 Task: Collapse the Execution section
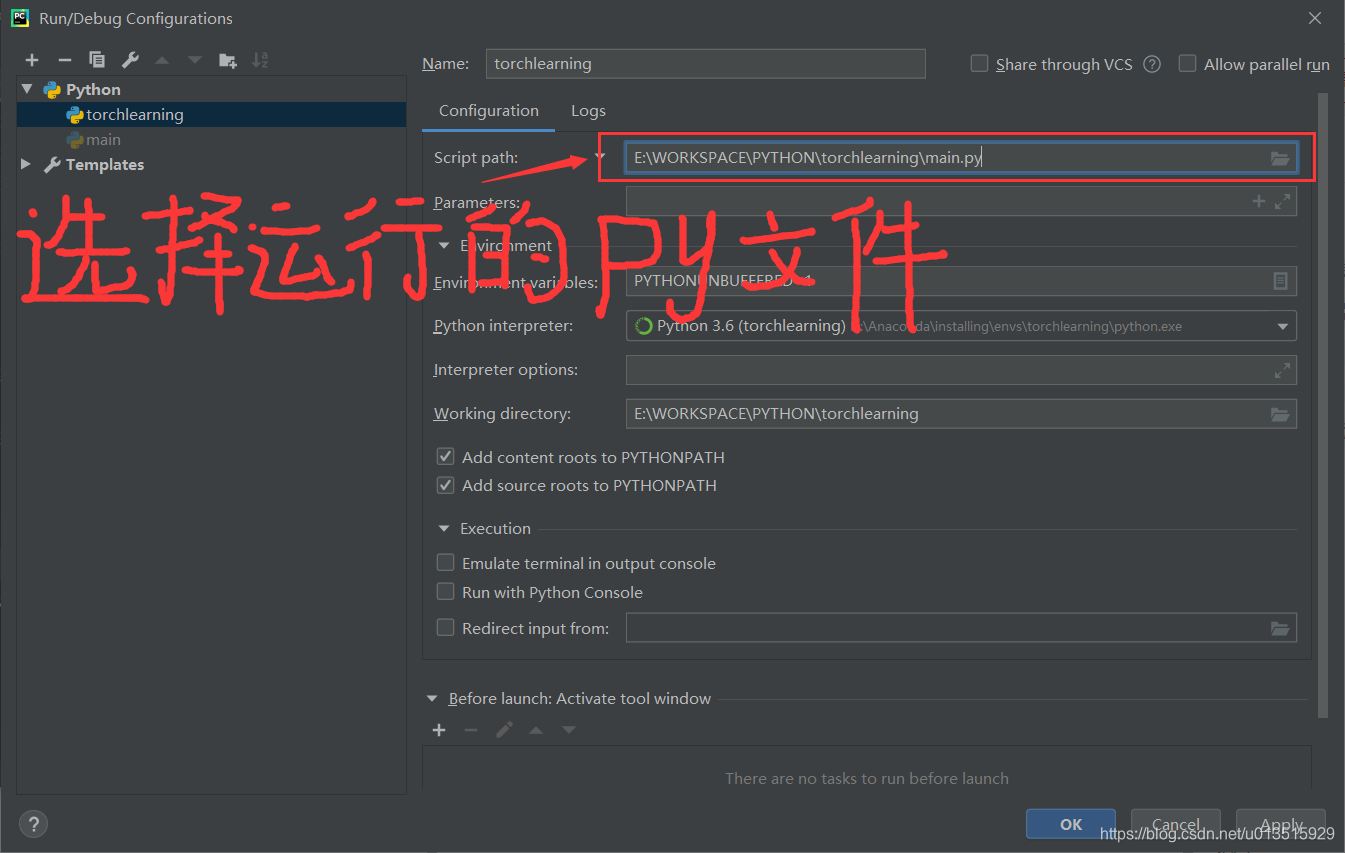(443, 528)
